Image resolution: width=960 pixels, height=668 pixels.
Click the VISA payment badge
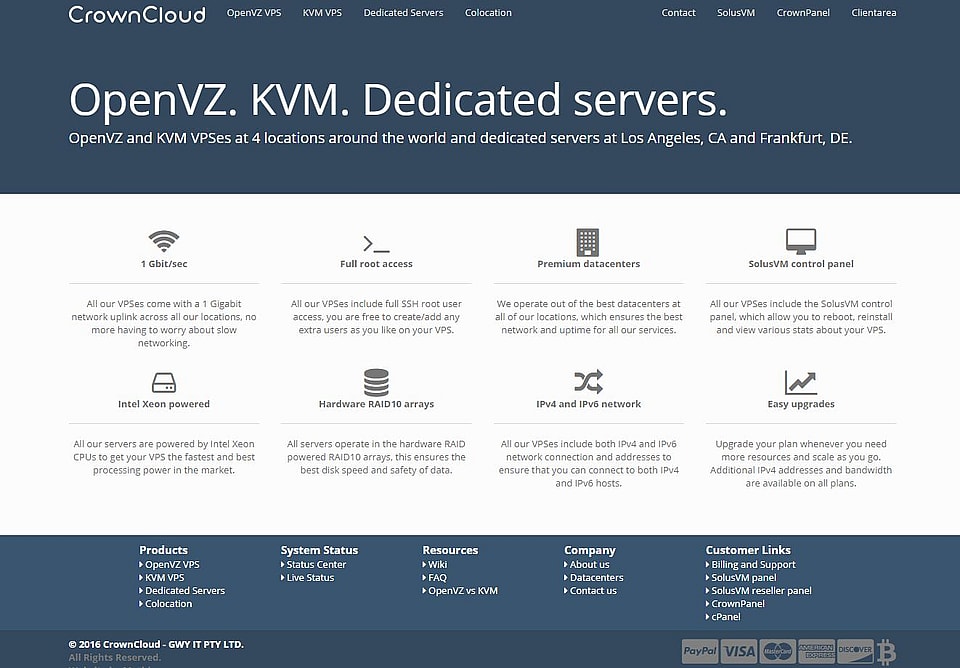pyautogui.click(x=739, y=651)
